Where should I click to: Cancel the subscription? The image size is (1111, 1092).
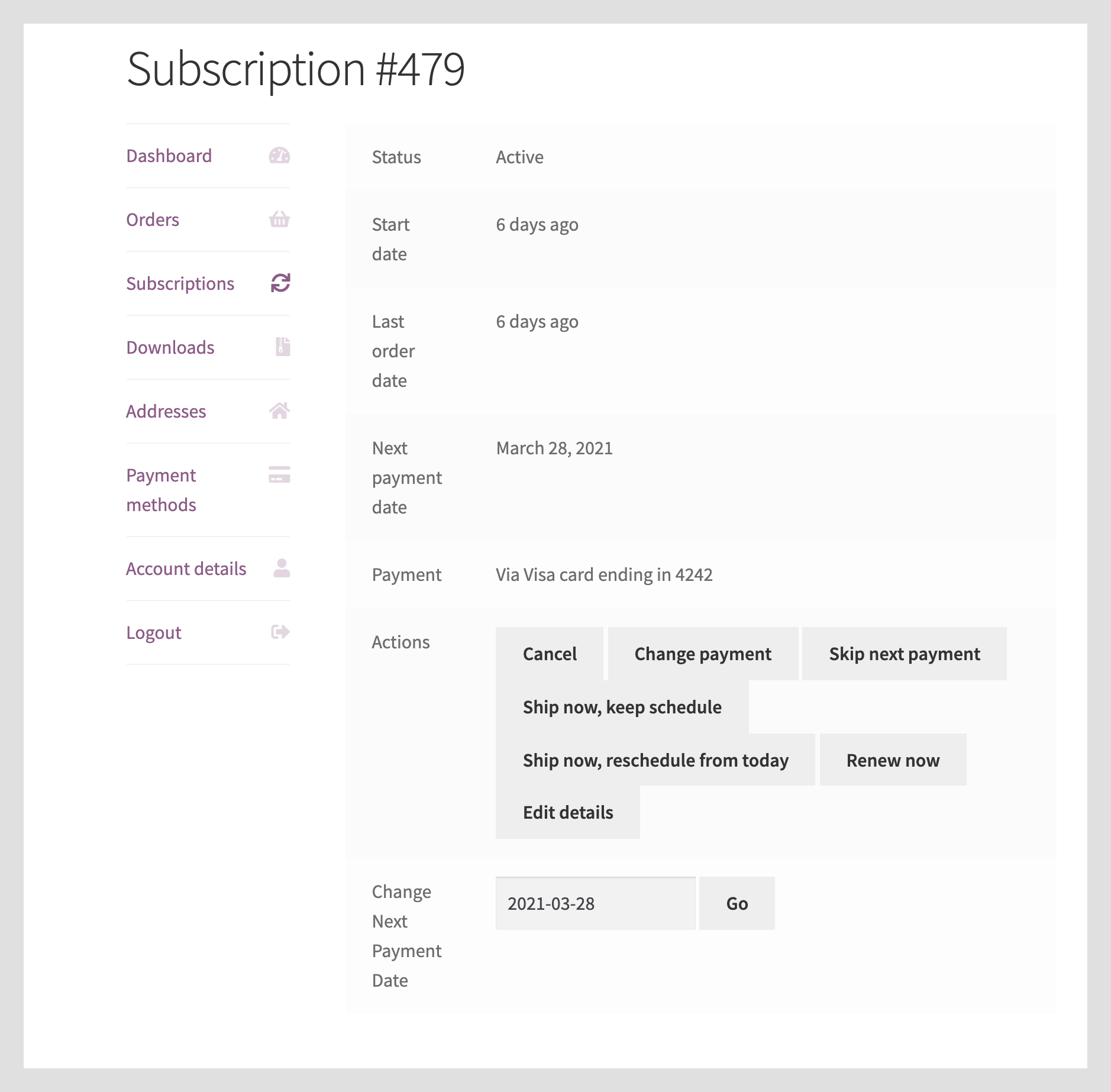pyautogui.click(x=550, y=654)
